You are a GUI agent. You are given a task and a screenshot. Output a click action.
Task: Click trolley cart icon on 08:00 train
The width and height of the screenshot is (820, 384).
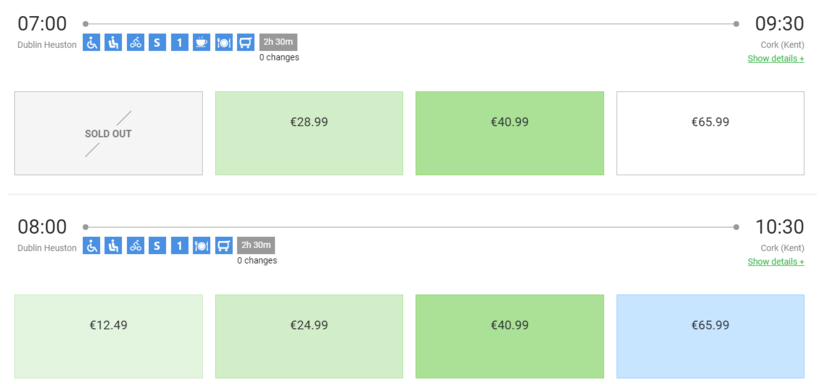(x=224, y=245)
